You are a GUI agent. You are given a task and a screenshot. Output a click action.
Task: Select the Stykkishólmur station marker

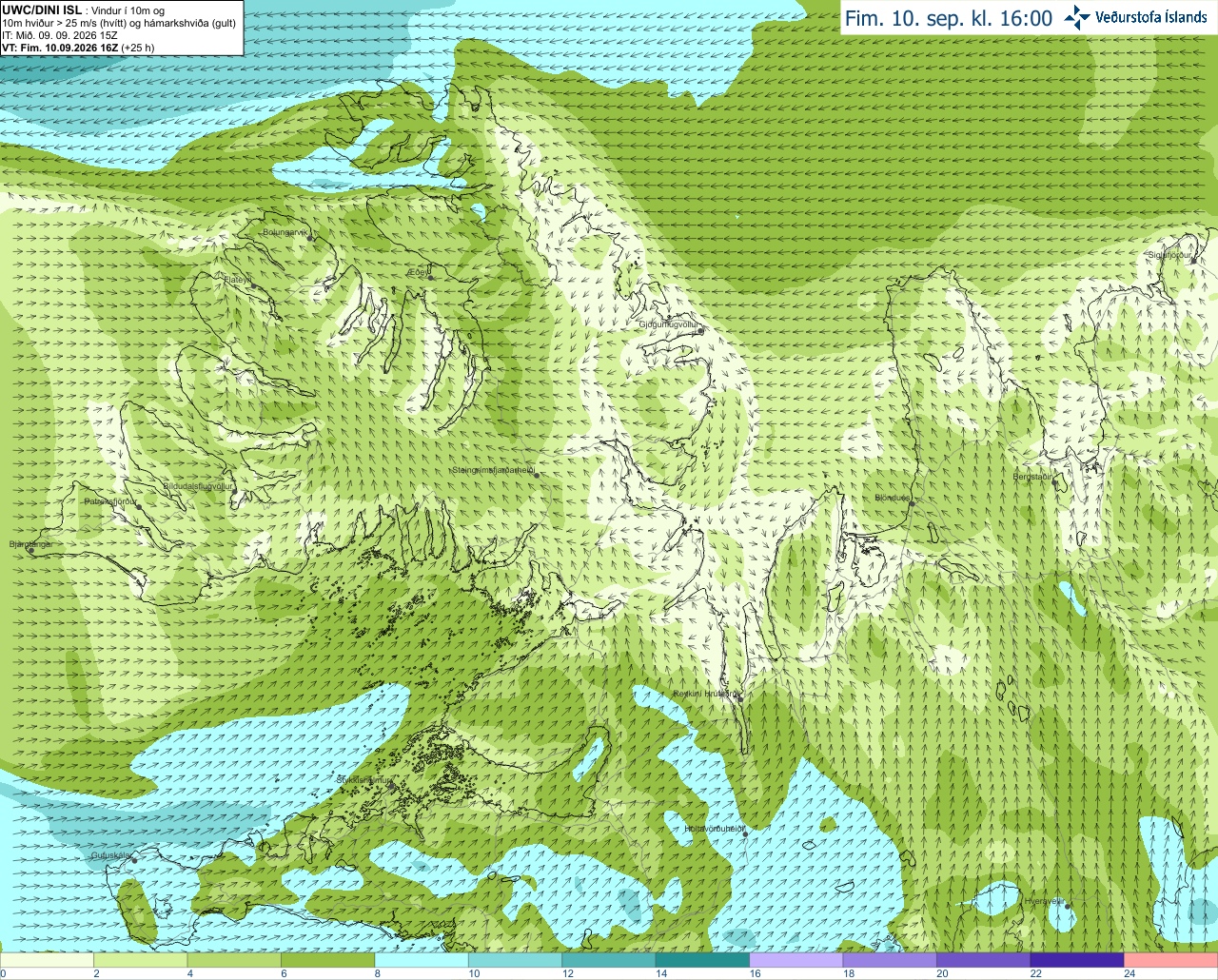point(389,785)
